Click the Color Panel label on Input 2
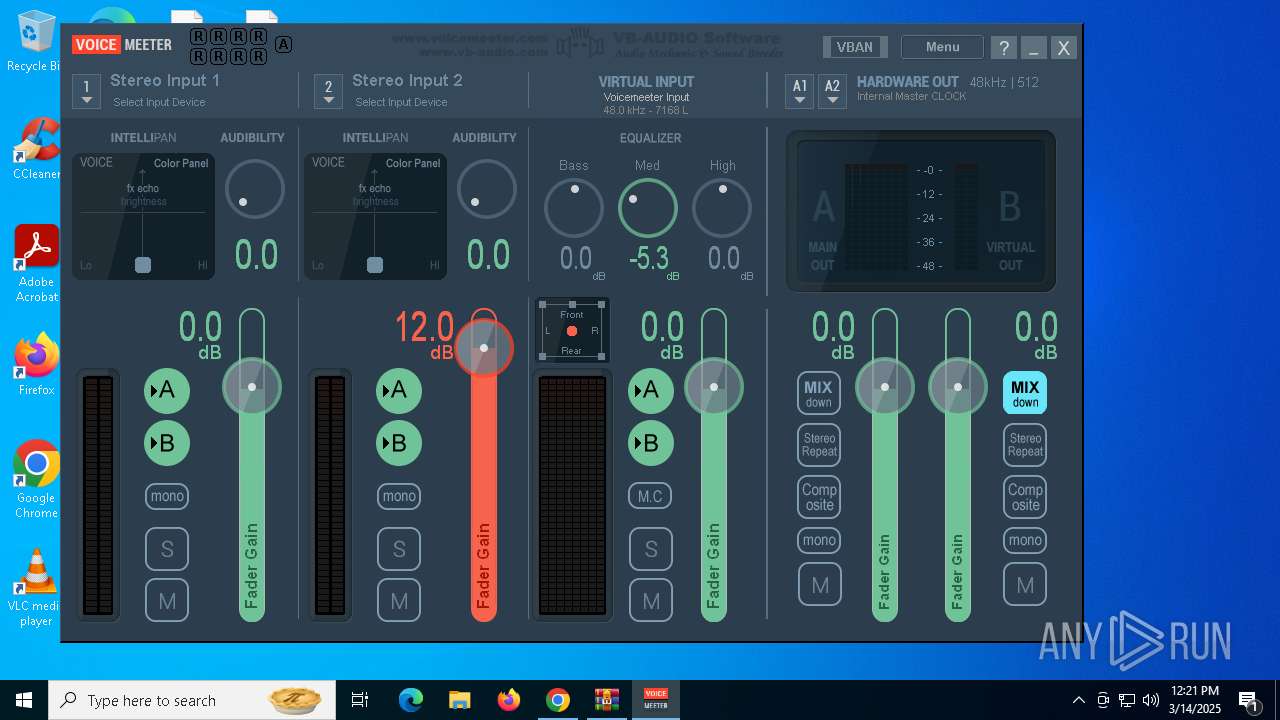This screenshot has width=1280, height=720. (413, 163)
